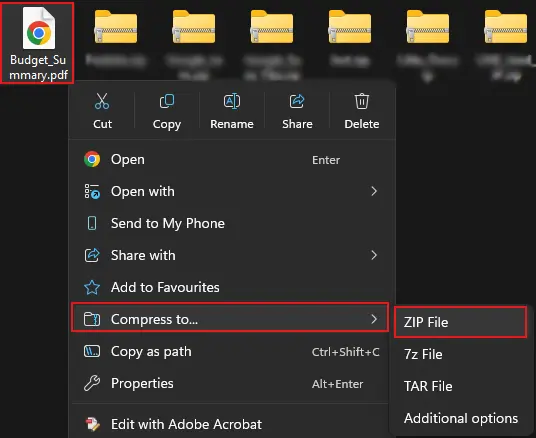
Task: Select ZIP File in the submenu
Action: [x=460, y=322]
